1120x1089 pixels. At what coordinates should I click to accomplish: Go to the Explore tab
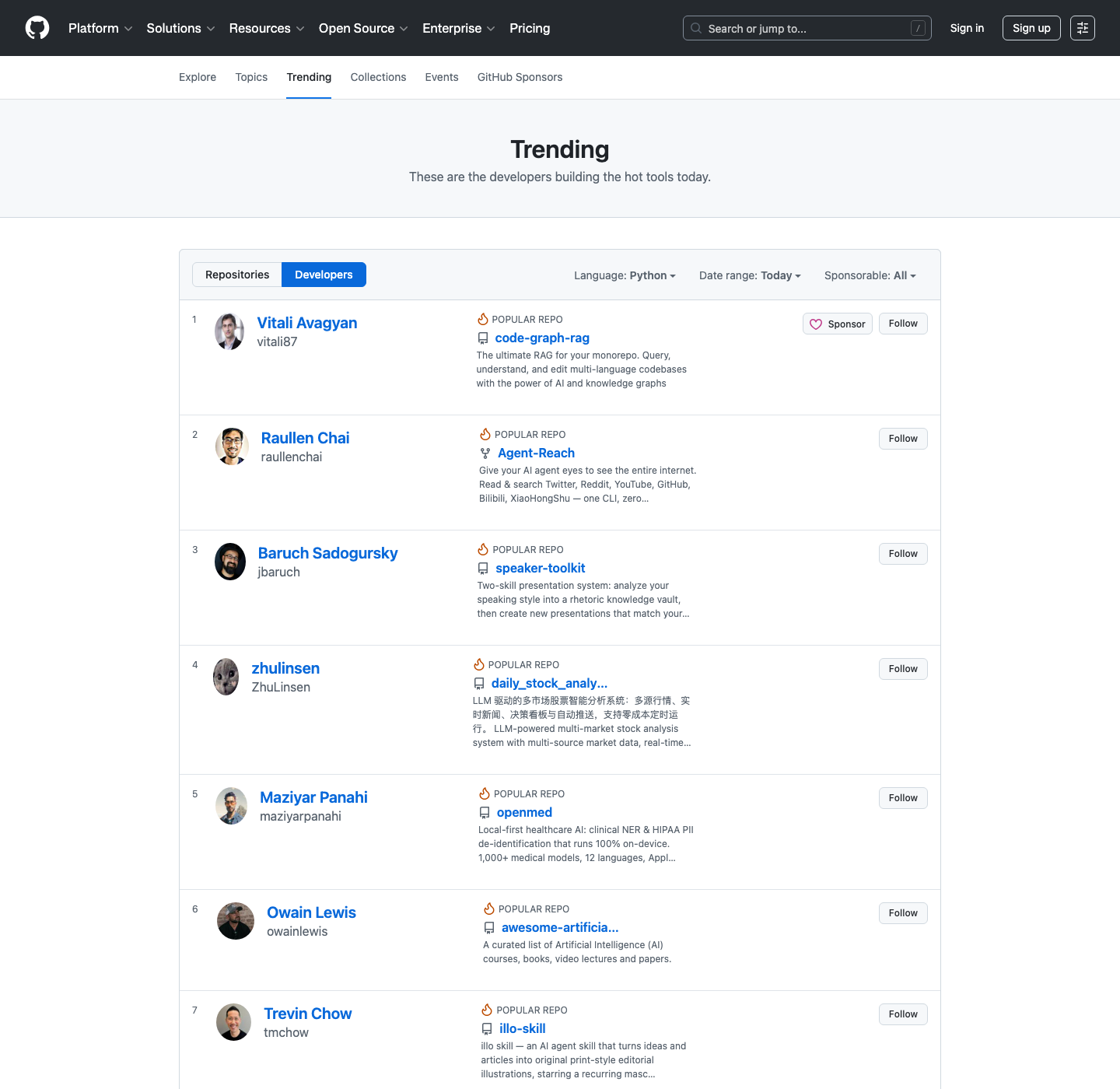point(198,77)
